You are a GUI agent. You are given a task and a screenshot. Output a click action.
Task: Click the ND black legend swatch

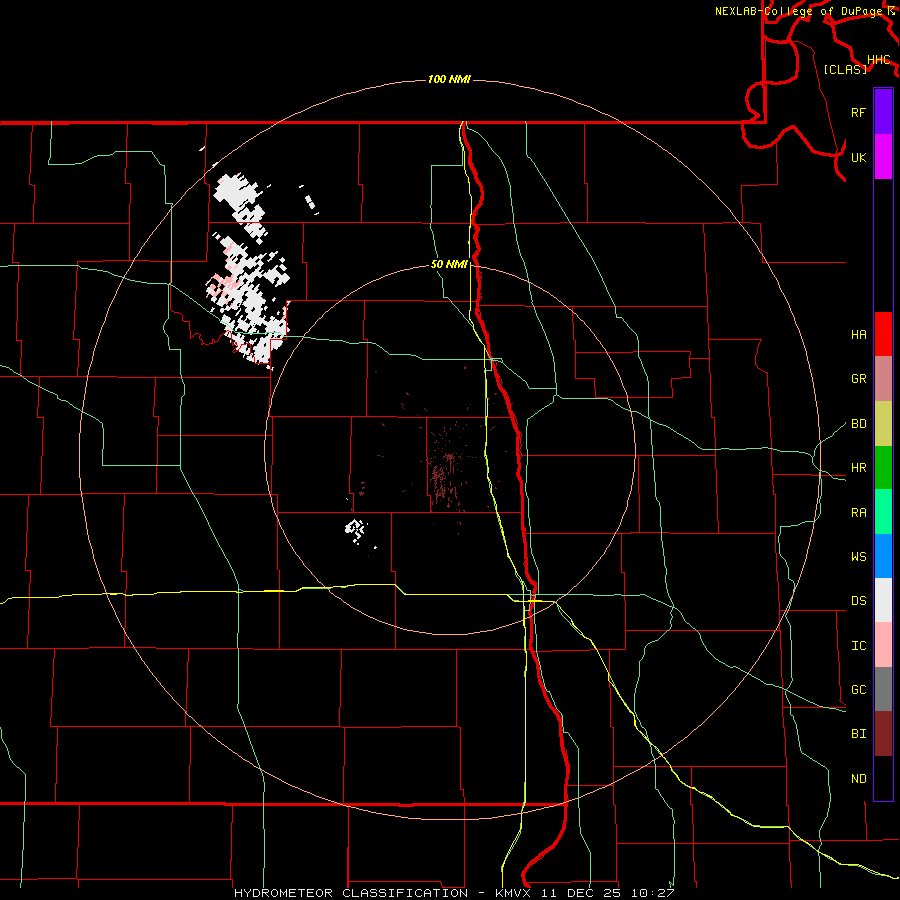click(883, 778)
